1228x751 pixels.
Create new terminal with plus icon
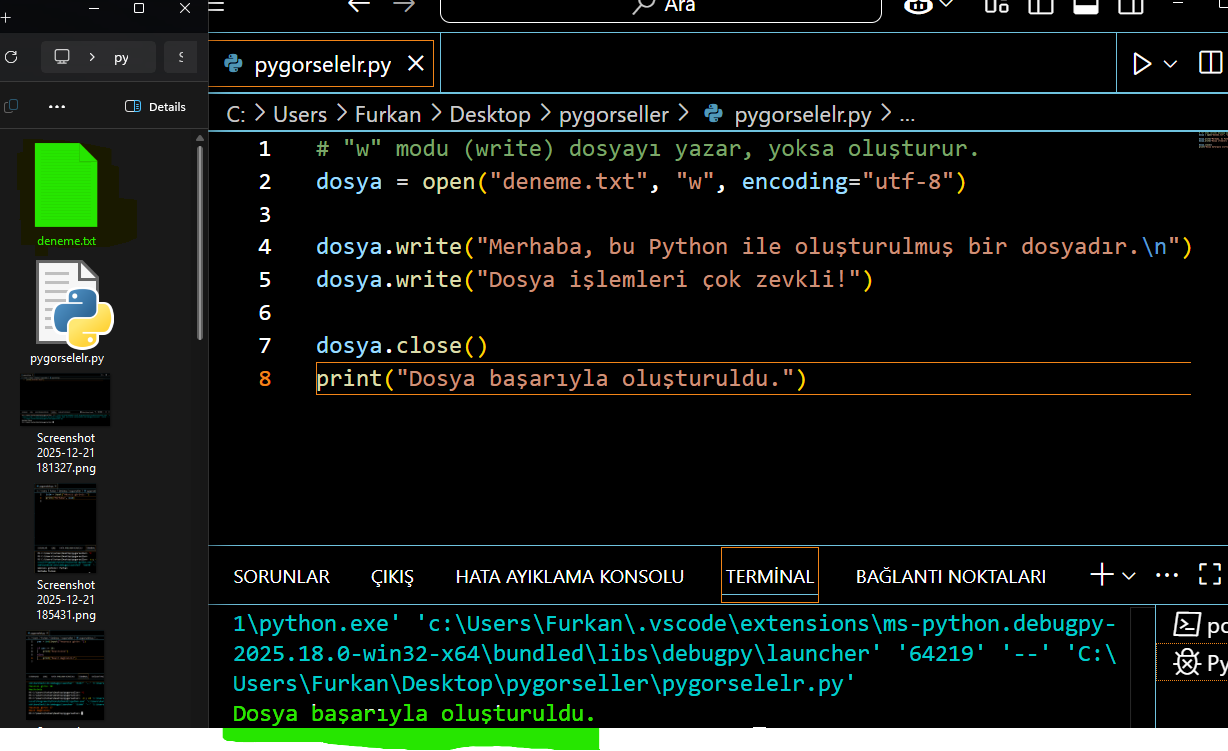1101,575
